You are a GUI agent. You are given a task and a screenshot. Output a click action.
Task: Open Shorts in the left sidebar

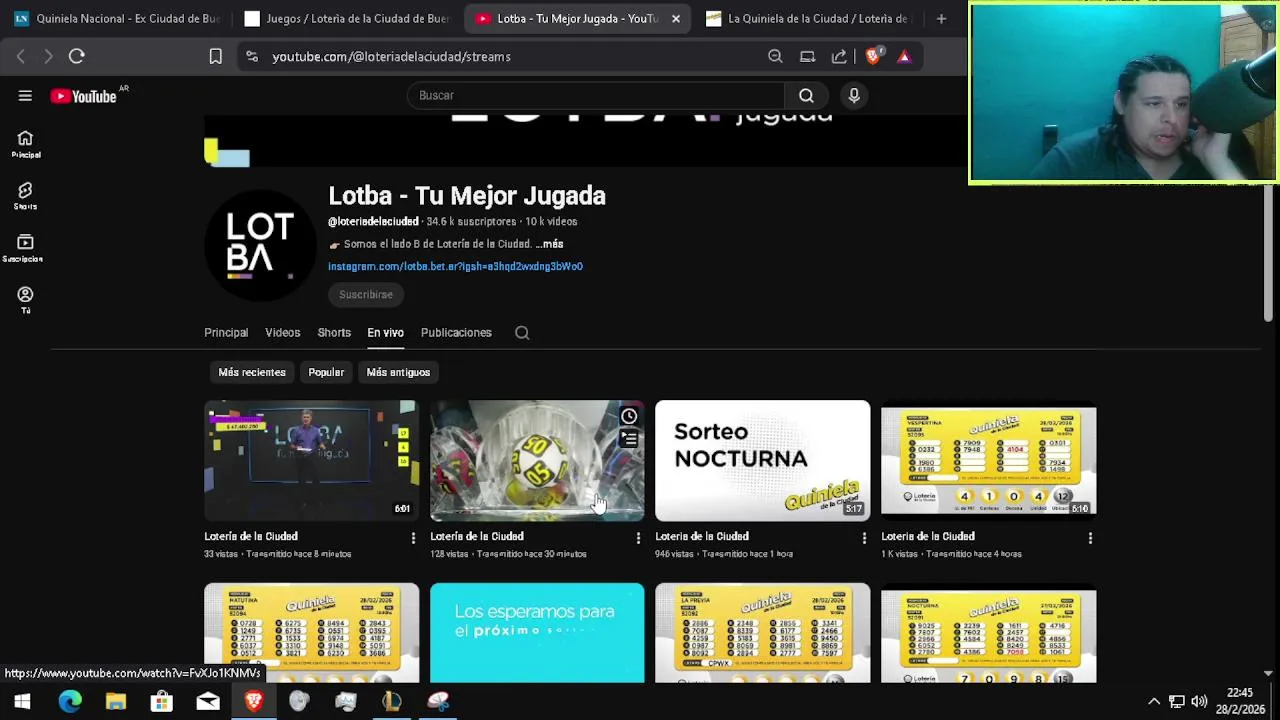25,196
